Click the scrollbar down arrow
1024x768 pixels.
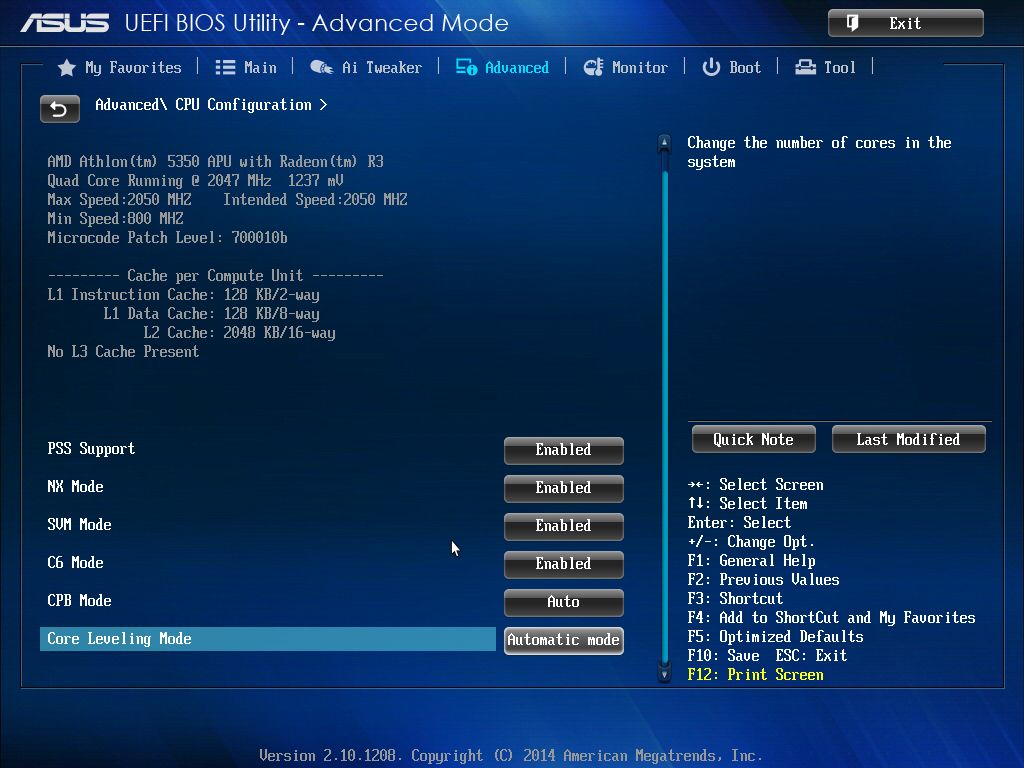click(x=664, y=673)
